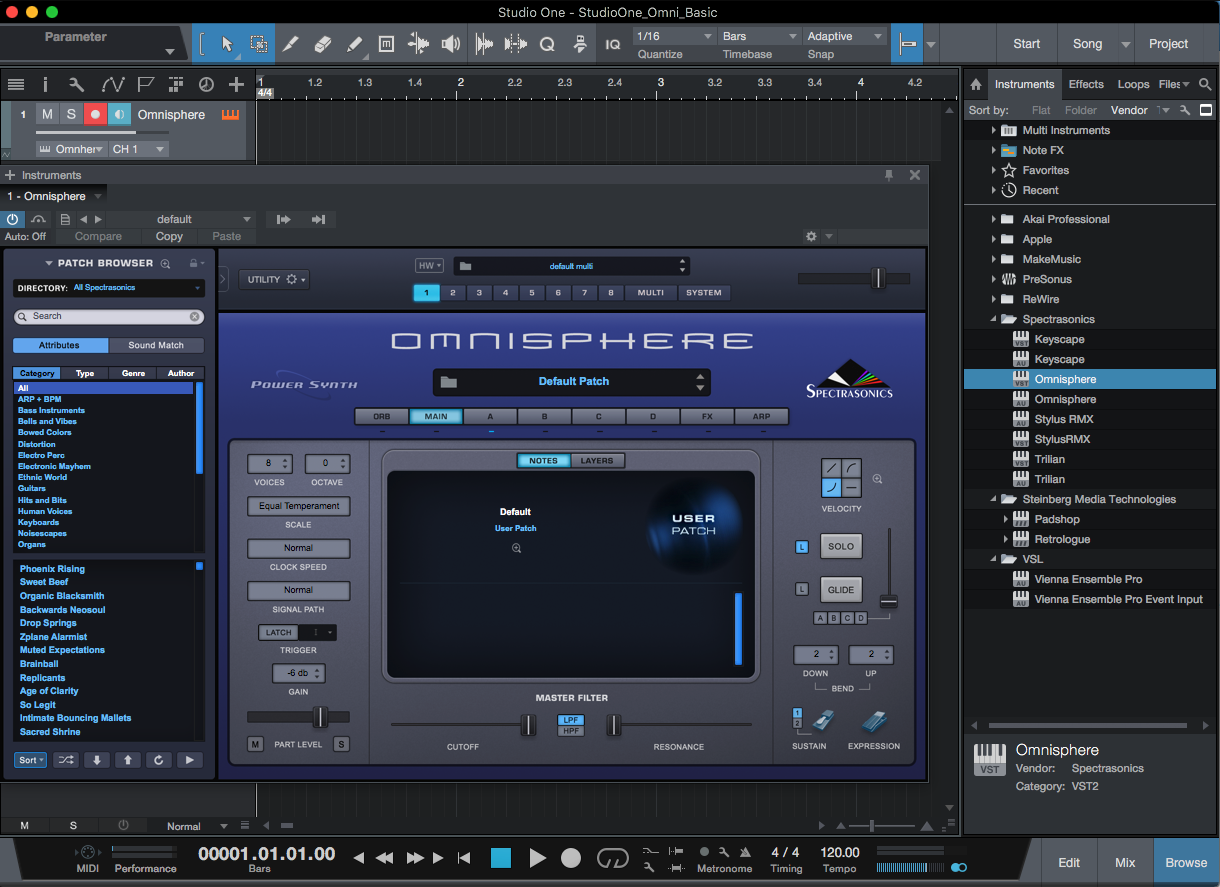Mute the Omnisphere track
Image resolution: width=1220 pixels, height=887 pixels.
point(47,115)
